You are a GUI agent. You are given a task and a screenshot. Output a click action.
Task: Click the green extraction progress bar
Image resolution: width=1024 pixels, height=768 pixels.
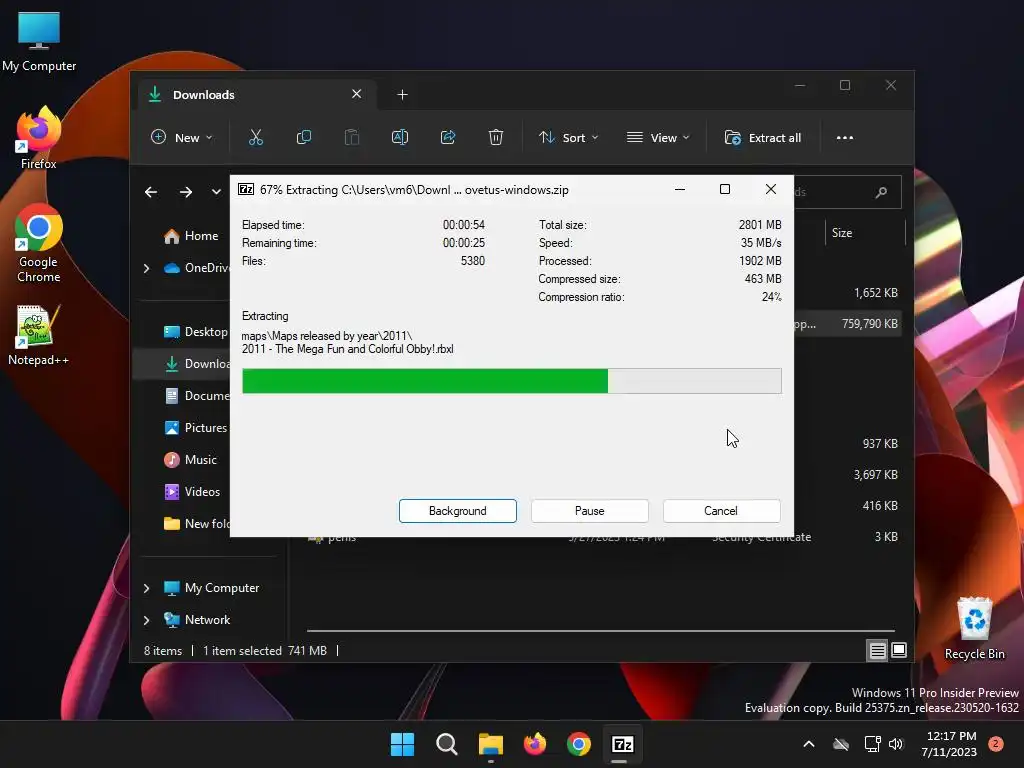pos(511,381)
